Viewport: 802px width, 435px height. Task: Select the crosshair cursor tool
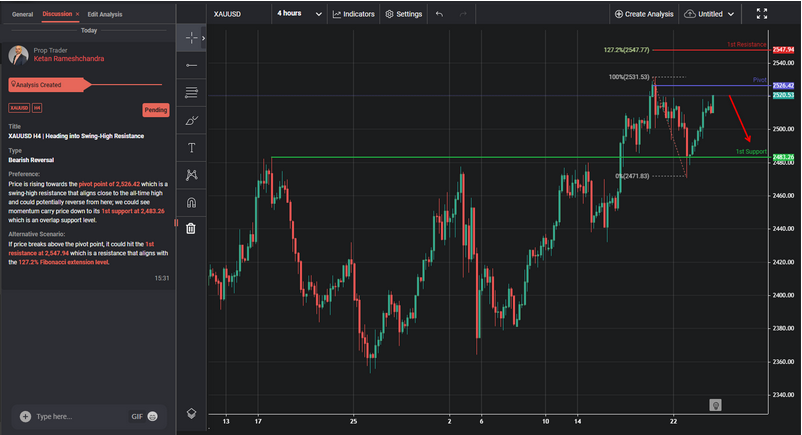pyautogui.click(x=191, y=38)
